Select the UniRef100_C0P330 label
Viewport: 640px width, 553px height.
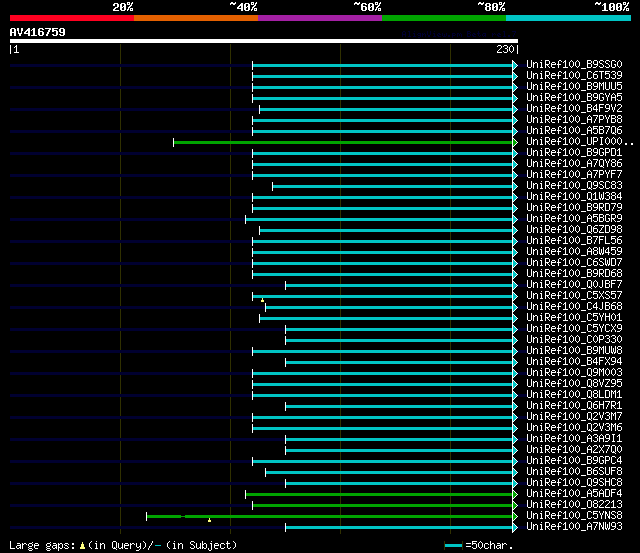pyautogui.click(x=574, y=340)
